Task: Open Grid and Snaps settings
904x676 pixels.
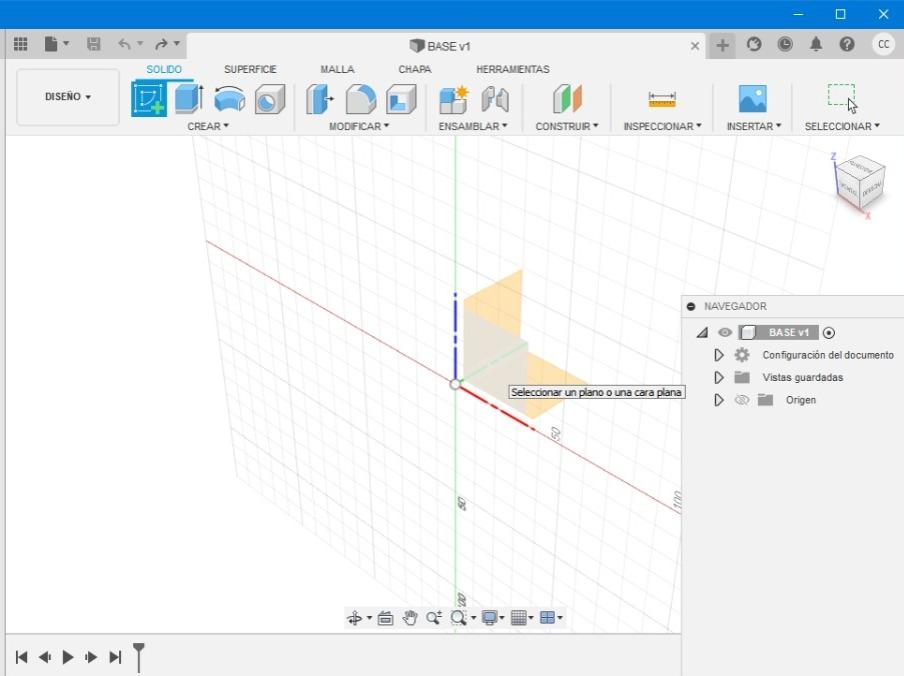Action: (518, 618)
